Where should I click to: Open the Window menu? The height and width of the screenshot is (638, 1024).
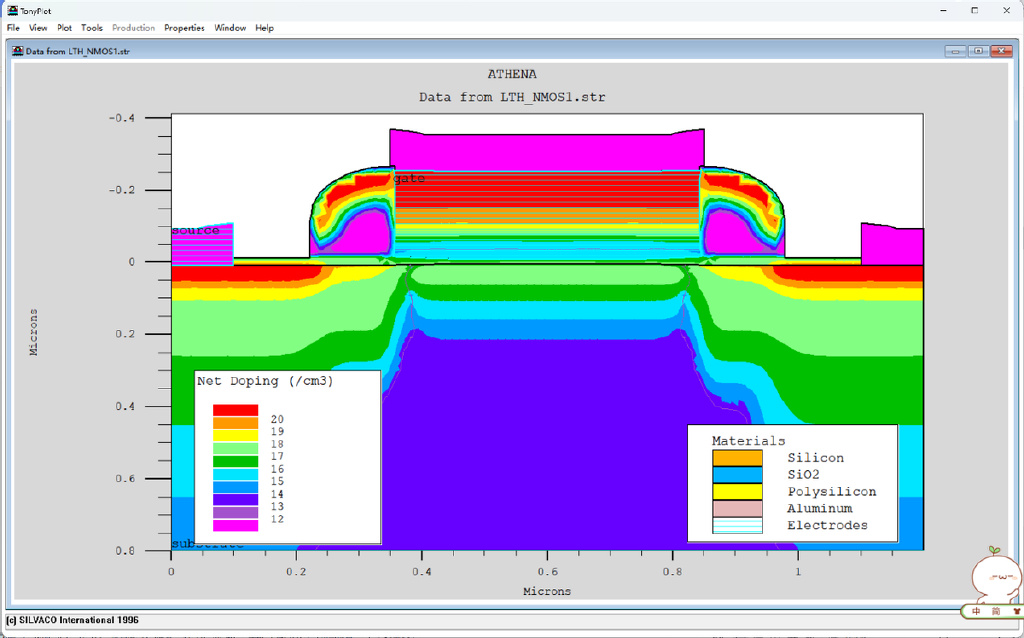(x=230, y=28)
